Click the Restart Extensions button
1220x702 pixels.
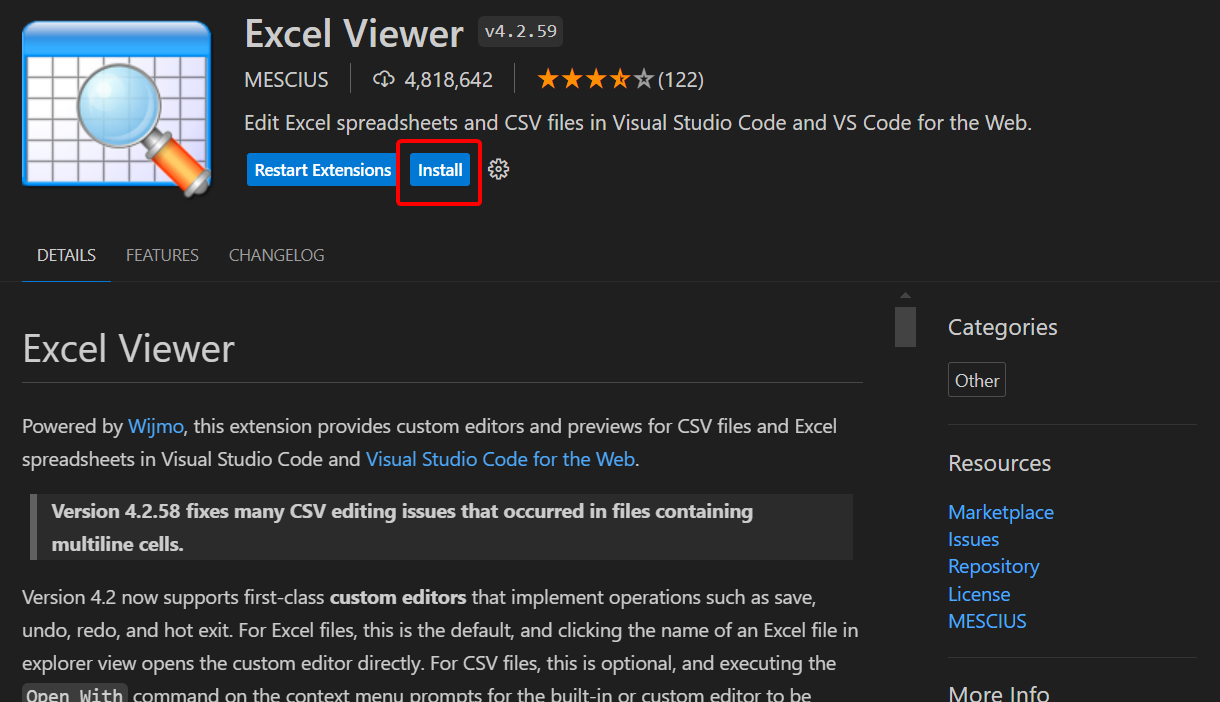321,170
